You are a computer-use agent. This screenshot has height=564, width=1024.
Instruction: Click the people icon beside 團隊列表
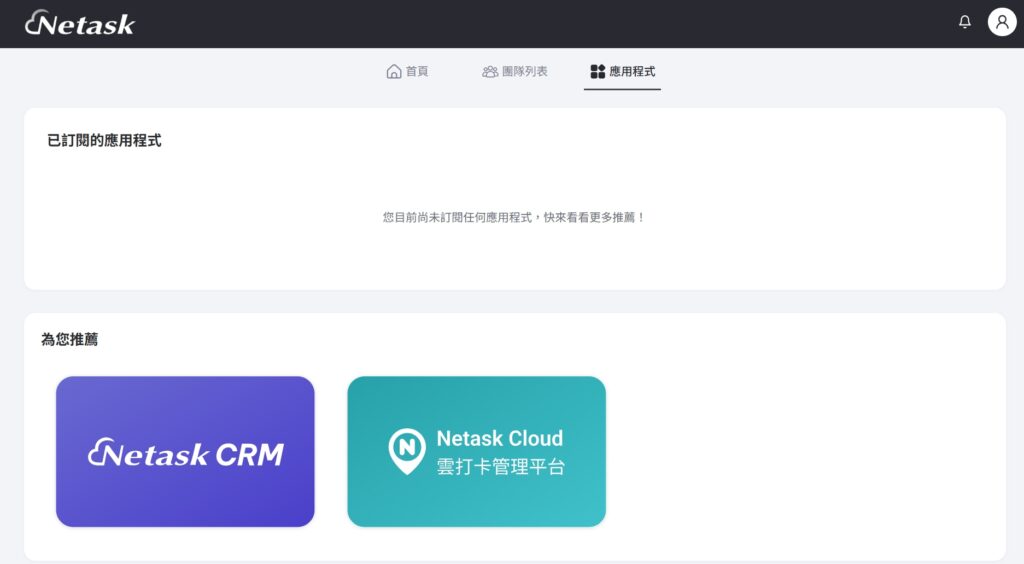[x=490, y=72]
